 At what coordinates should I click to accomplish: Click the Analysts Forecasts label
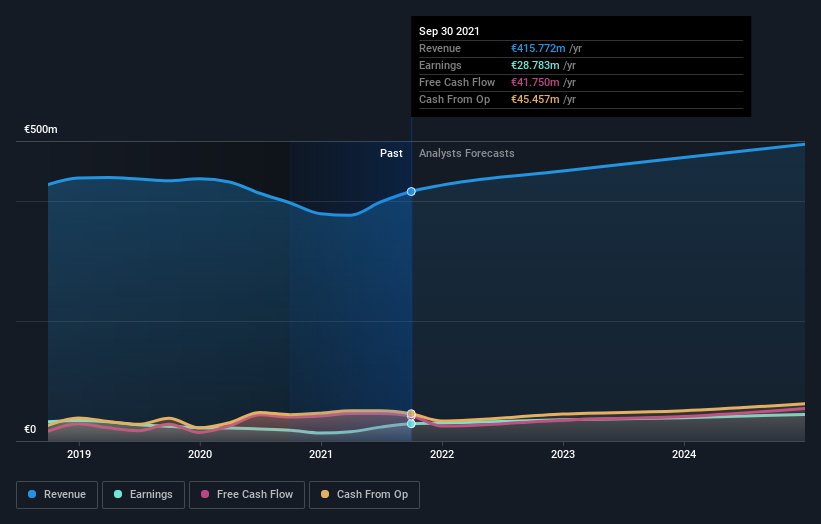click(x=467, y=153)
